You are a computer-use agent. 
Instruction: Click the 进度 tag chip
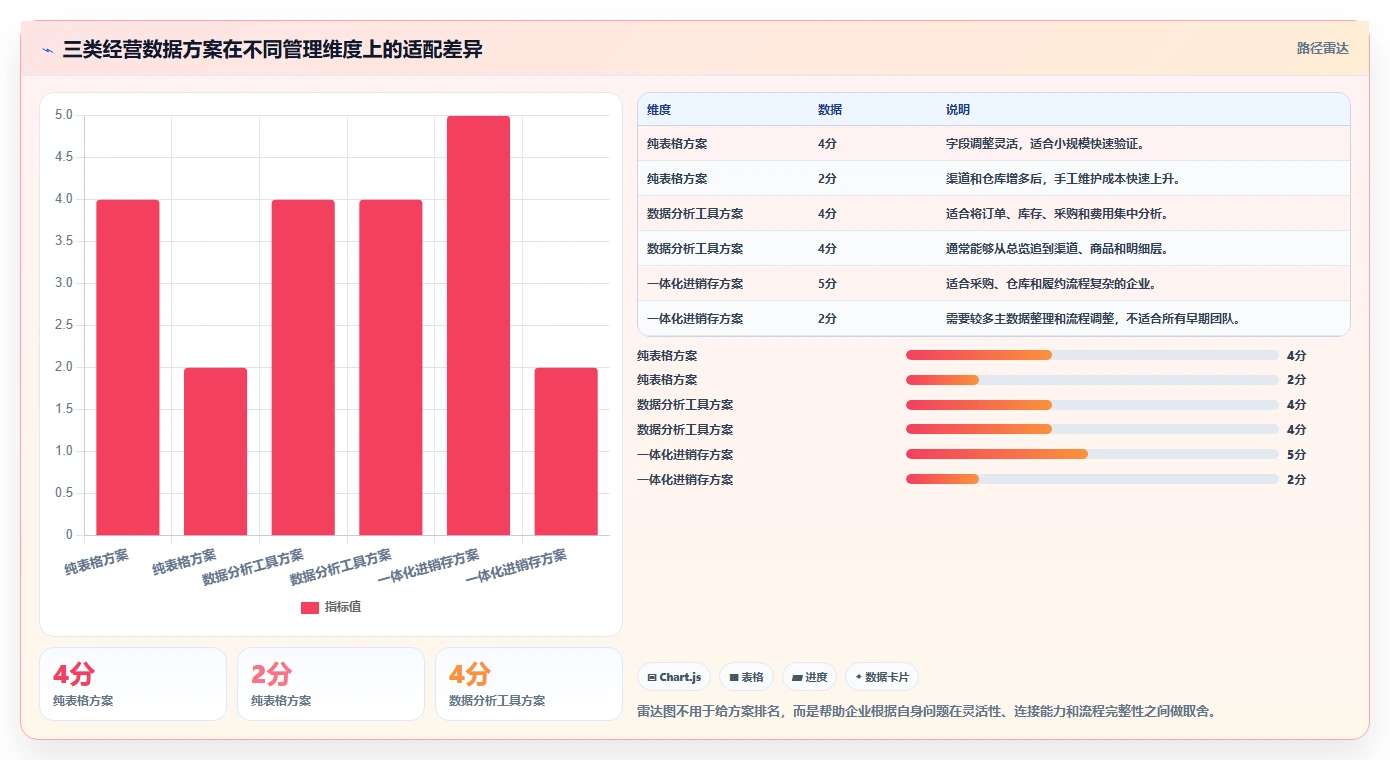coord(810,677)
